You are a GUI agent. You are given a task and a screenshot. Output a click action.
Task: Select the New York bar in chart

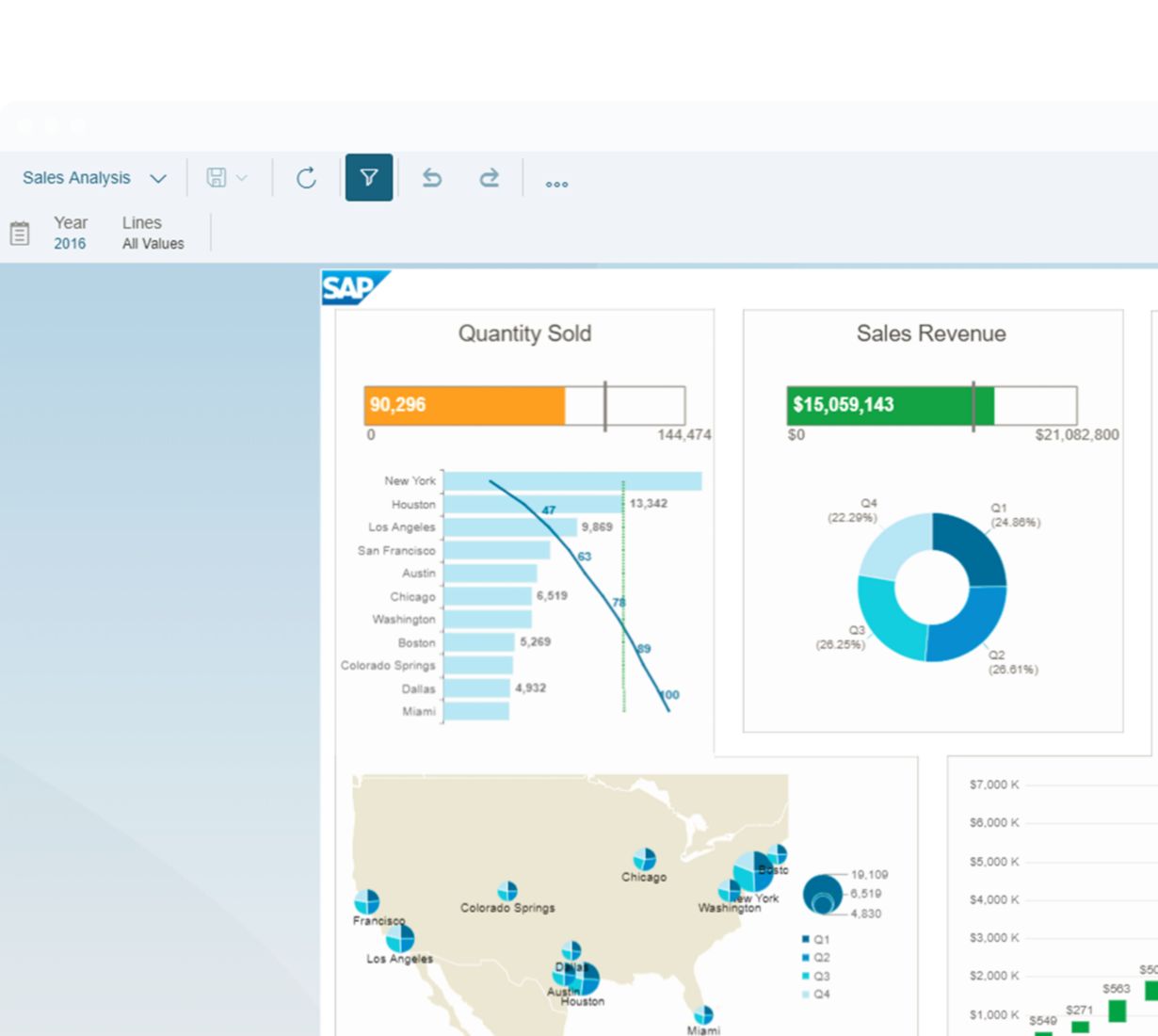[x=572, y=481]
